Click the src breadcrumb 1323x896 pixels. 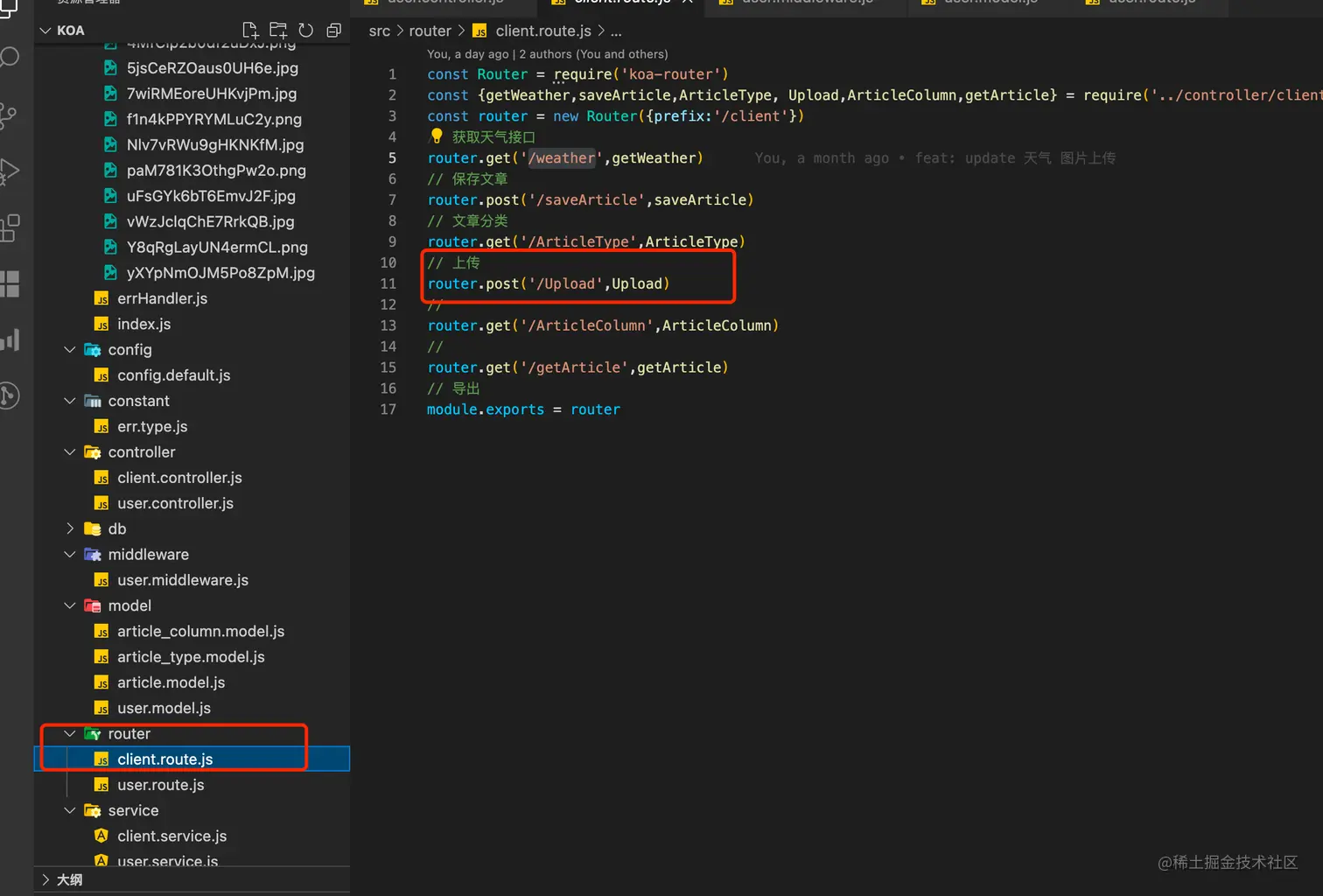click(380, 31)
